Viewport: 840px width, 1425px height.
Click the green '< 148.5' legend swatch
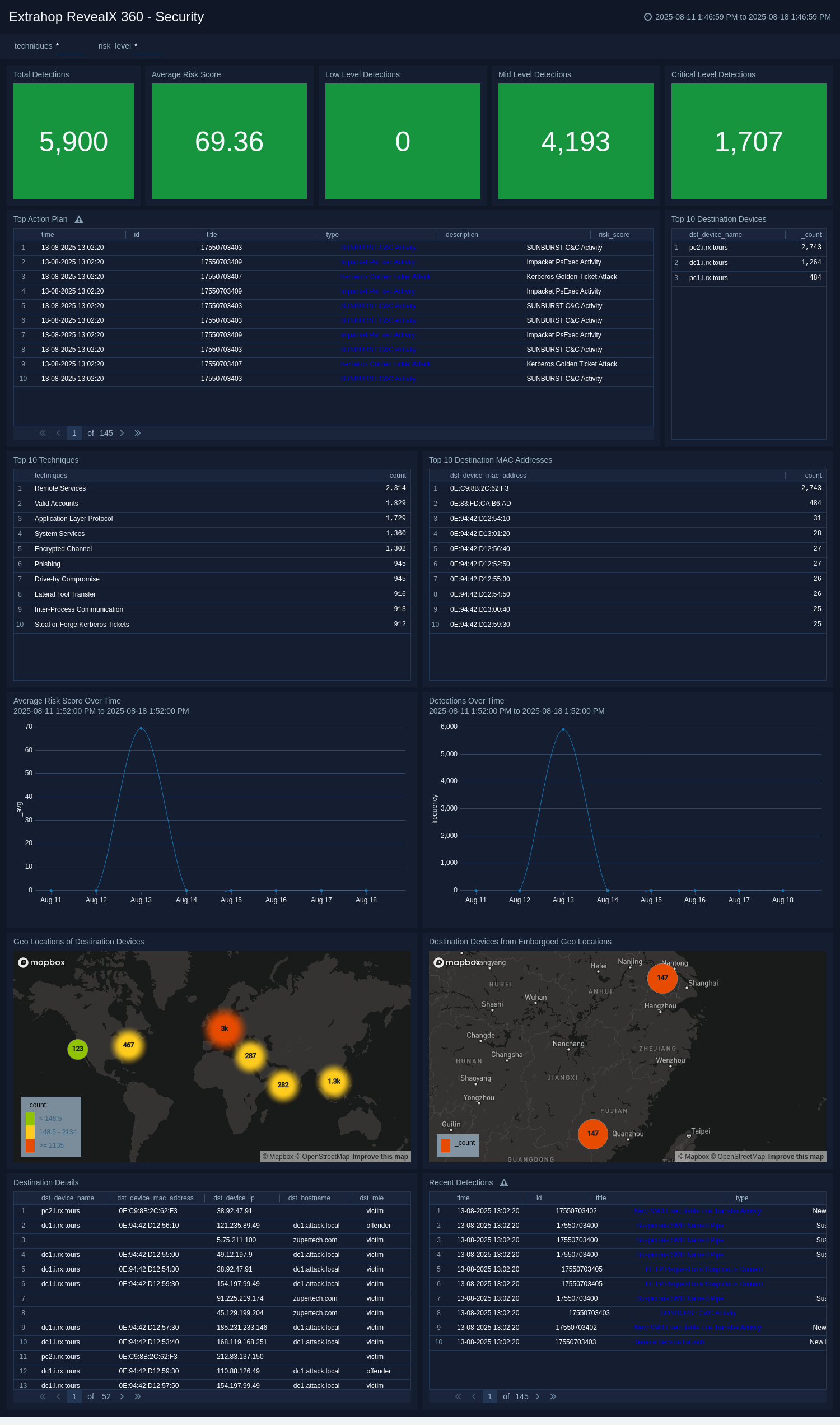[30, 1119]
